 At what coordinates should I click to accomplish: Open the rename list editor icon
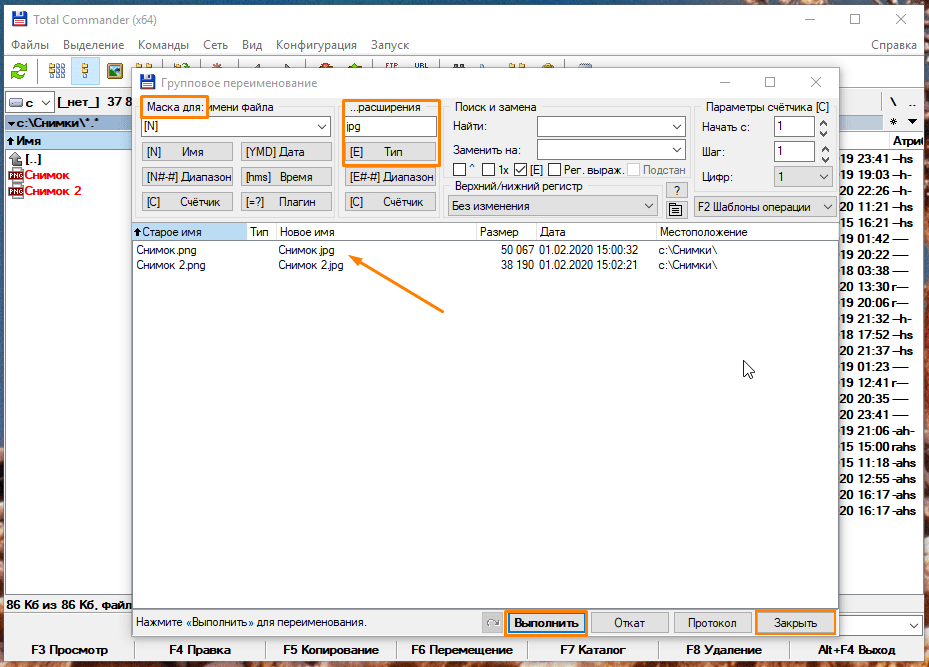(x=675, y=209)
